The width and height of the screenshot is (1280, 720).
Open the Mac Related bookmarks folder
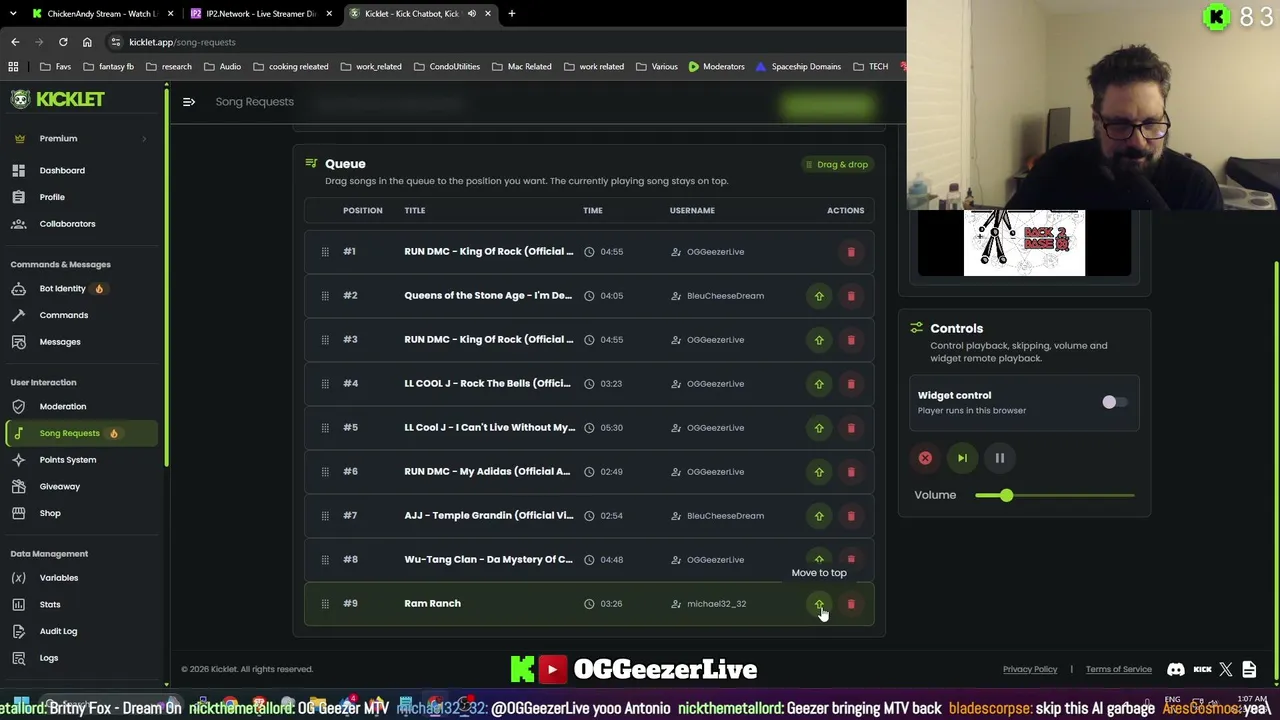(522, 67)
